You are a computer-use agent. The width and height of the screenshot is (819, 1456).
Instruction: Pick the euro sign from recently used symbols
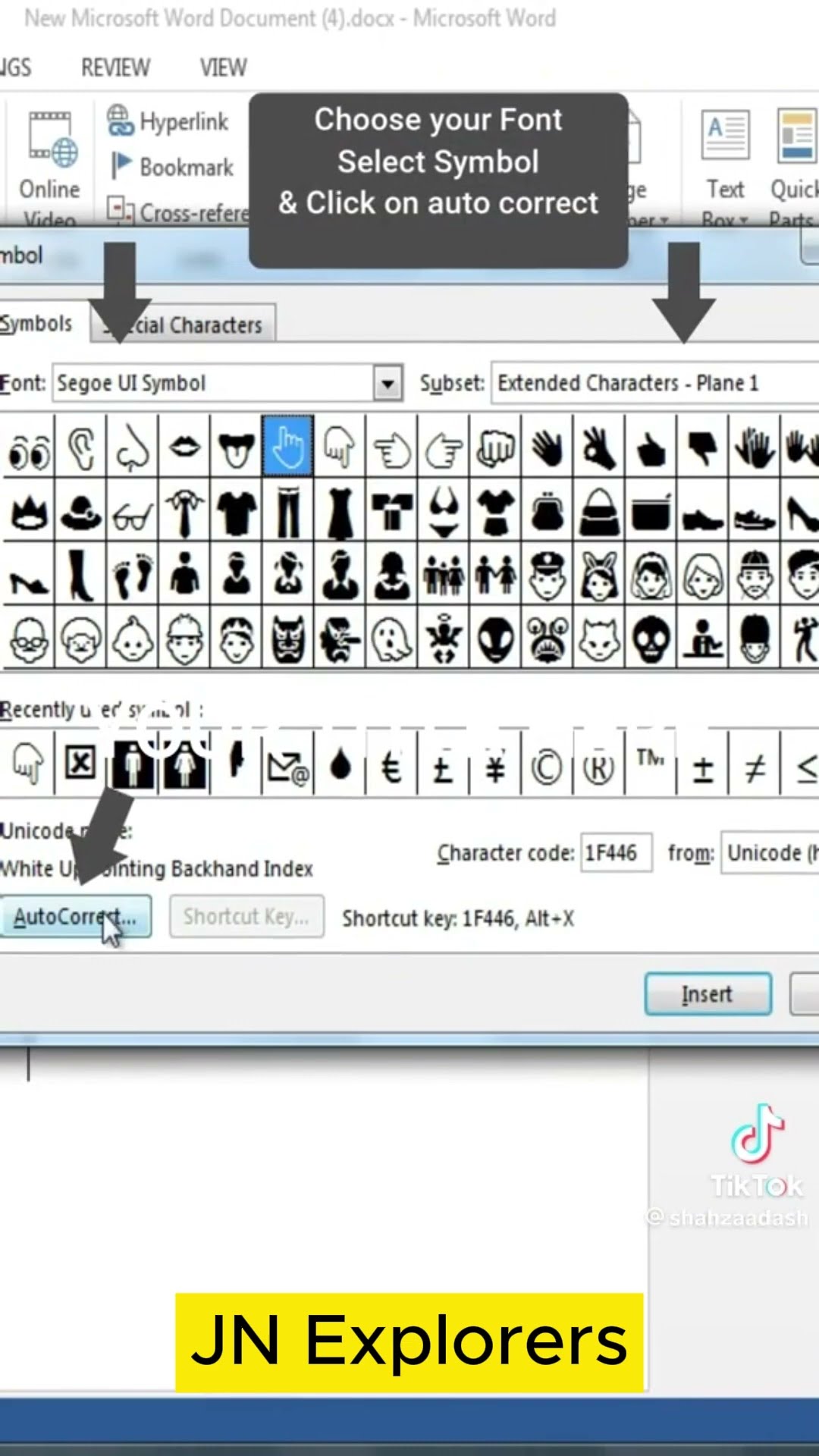click(391, 764)
